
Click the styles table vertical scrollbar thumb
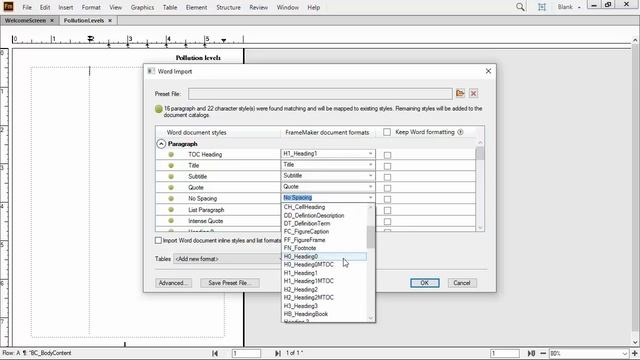tap(480, 153)
